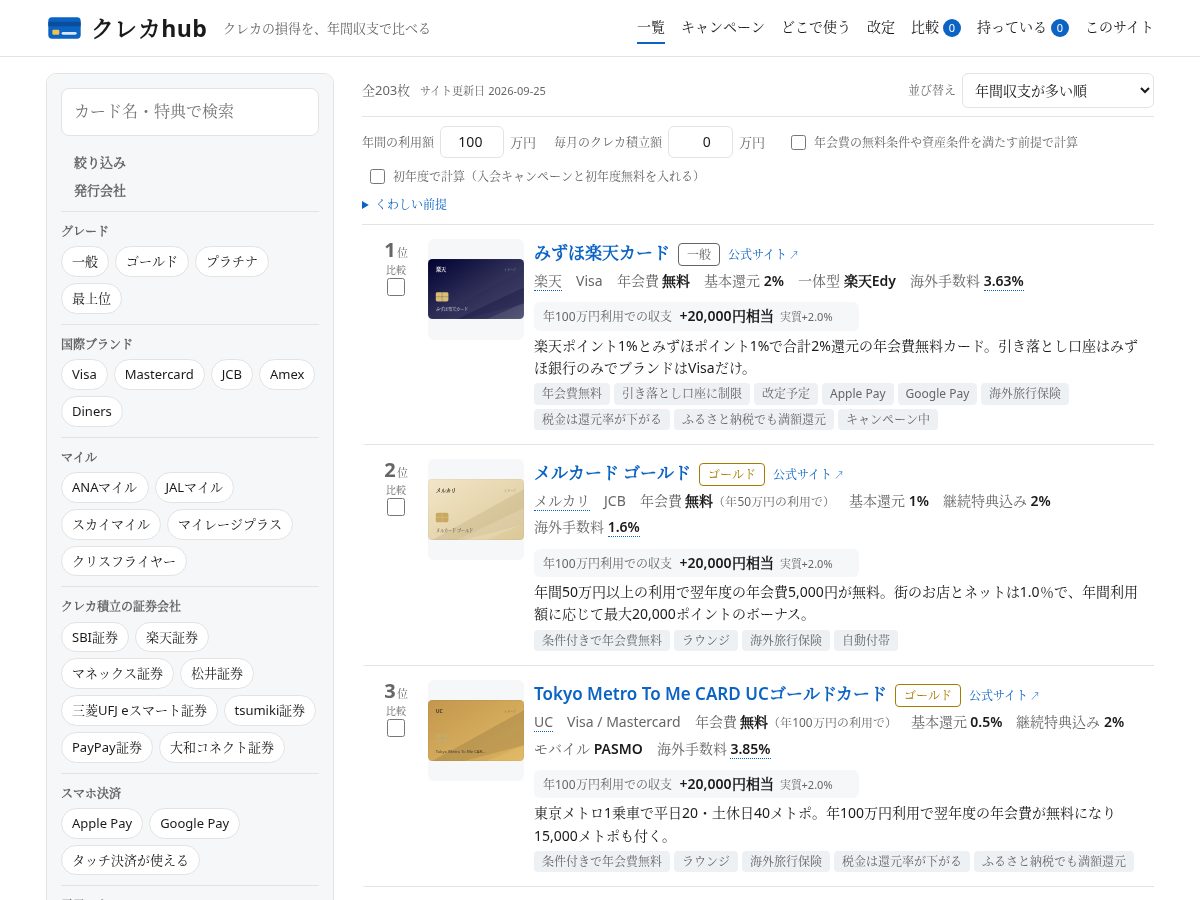
Task: Filter by プラチナ grade
Action: (232, 262)
